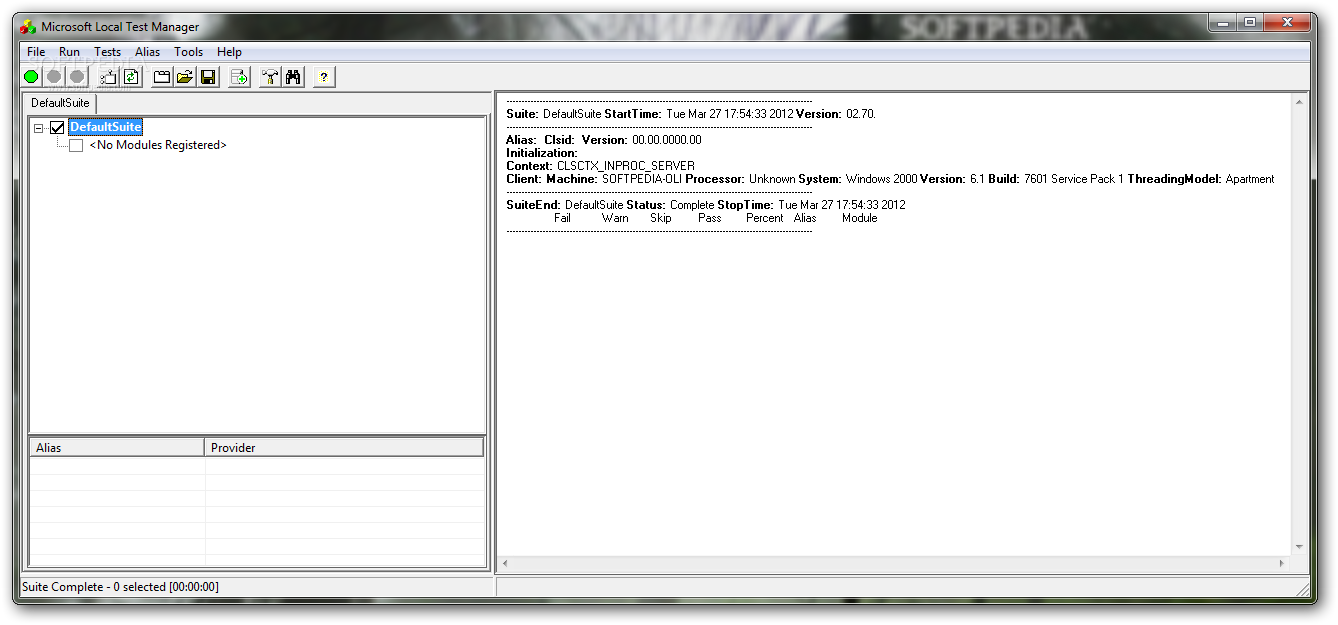Screen dimensions: 1338x625
Task: Open the Tools menu
Action: pos(188,52)
